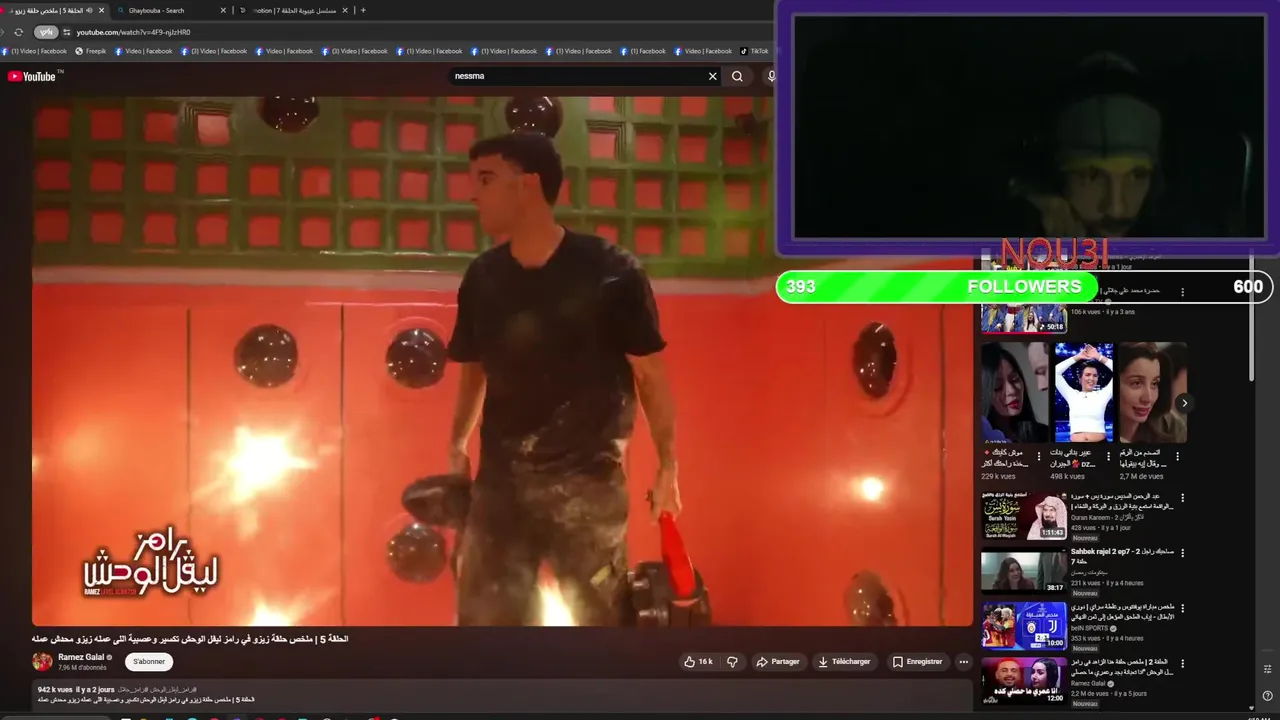Open Ramez Galal channel avatar
Viewport: 1280px width, 720px height.
[x=42, y=661]
